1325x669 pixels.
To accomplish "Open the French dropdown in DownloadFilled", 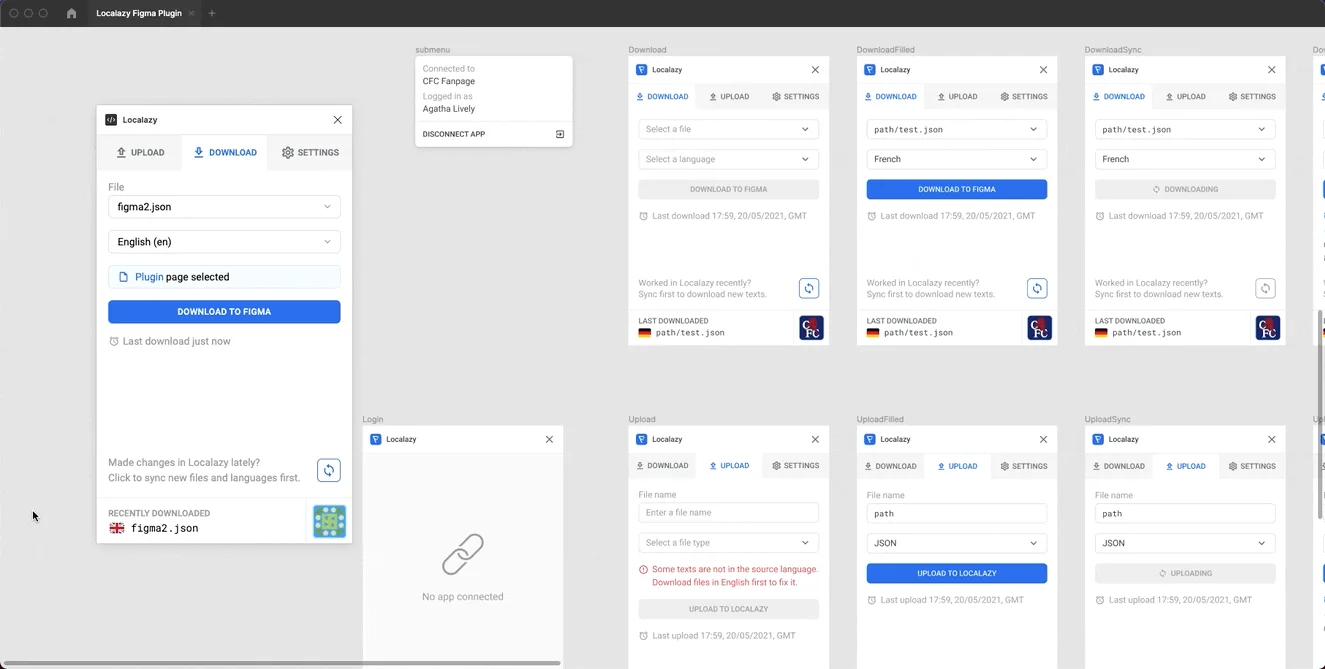I will click(x=957, y=159).
